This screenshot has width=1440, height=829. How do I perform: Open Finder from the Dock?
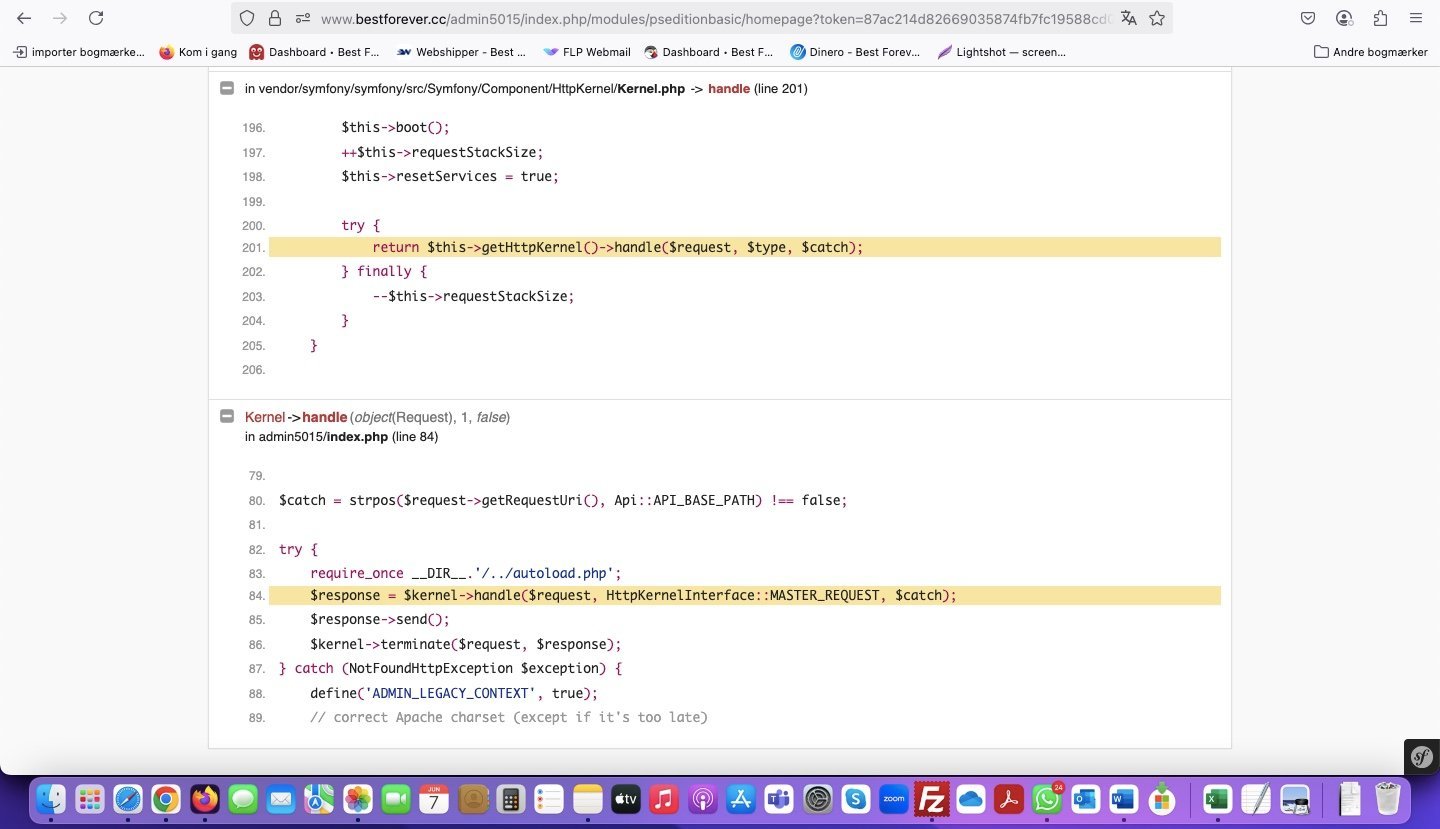[x=51, y=799]
